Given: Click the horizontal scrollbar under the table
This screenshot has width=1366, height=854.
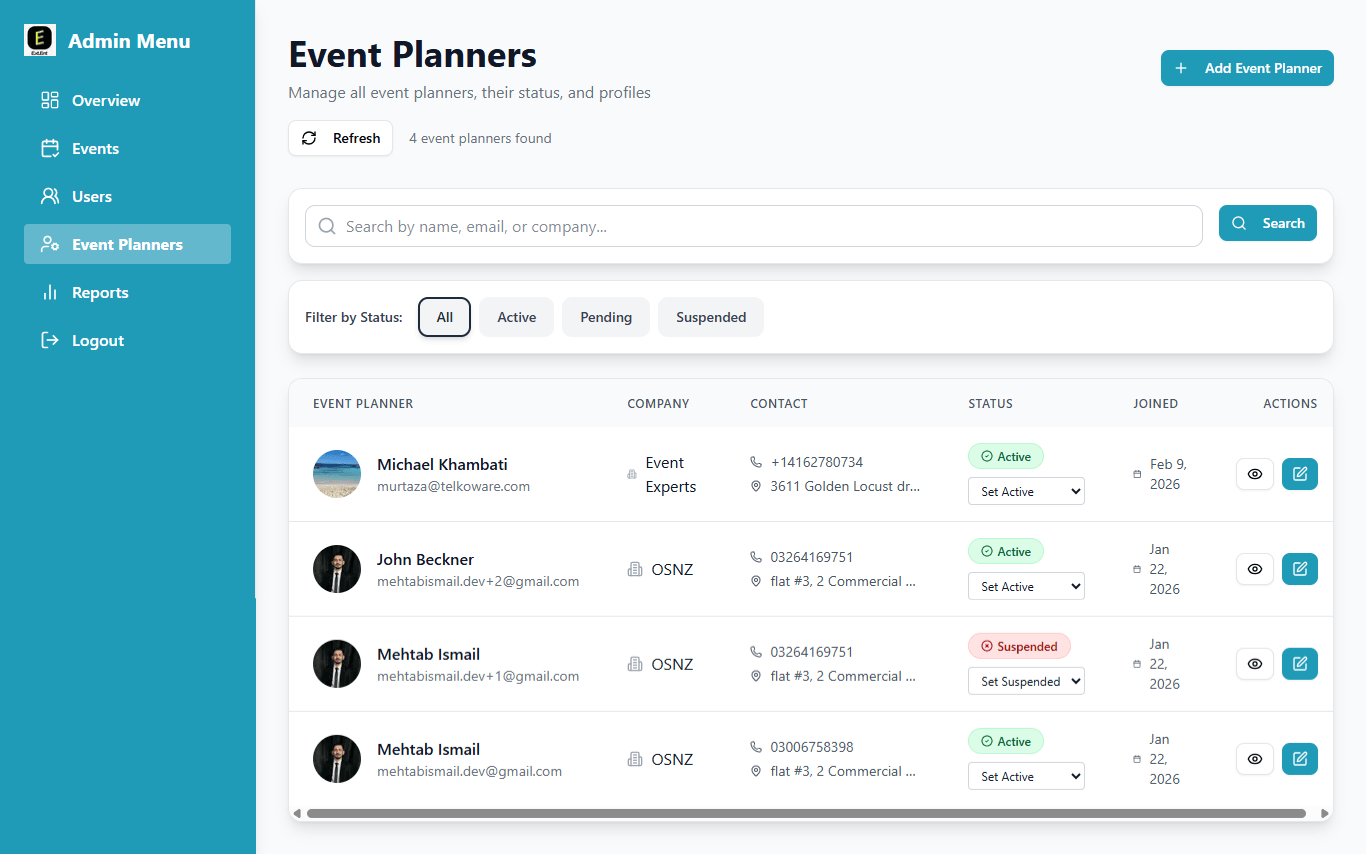Looking at the screenshot, I should 805,813.
